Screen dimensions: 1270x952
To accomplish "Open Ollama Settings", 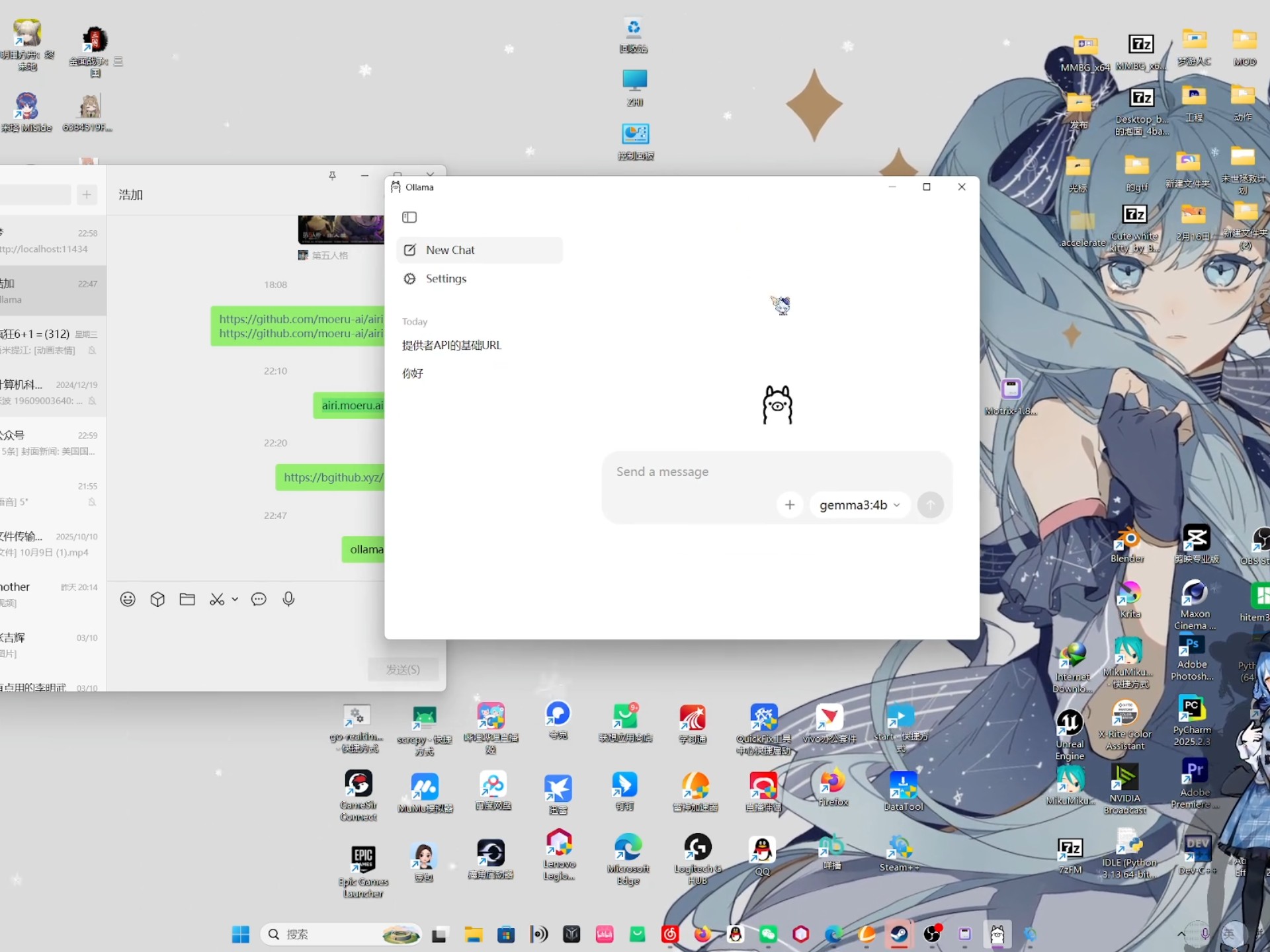I will (x=445, y=278).
